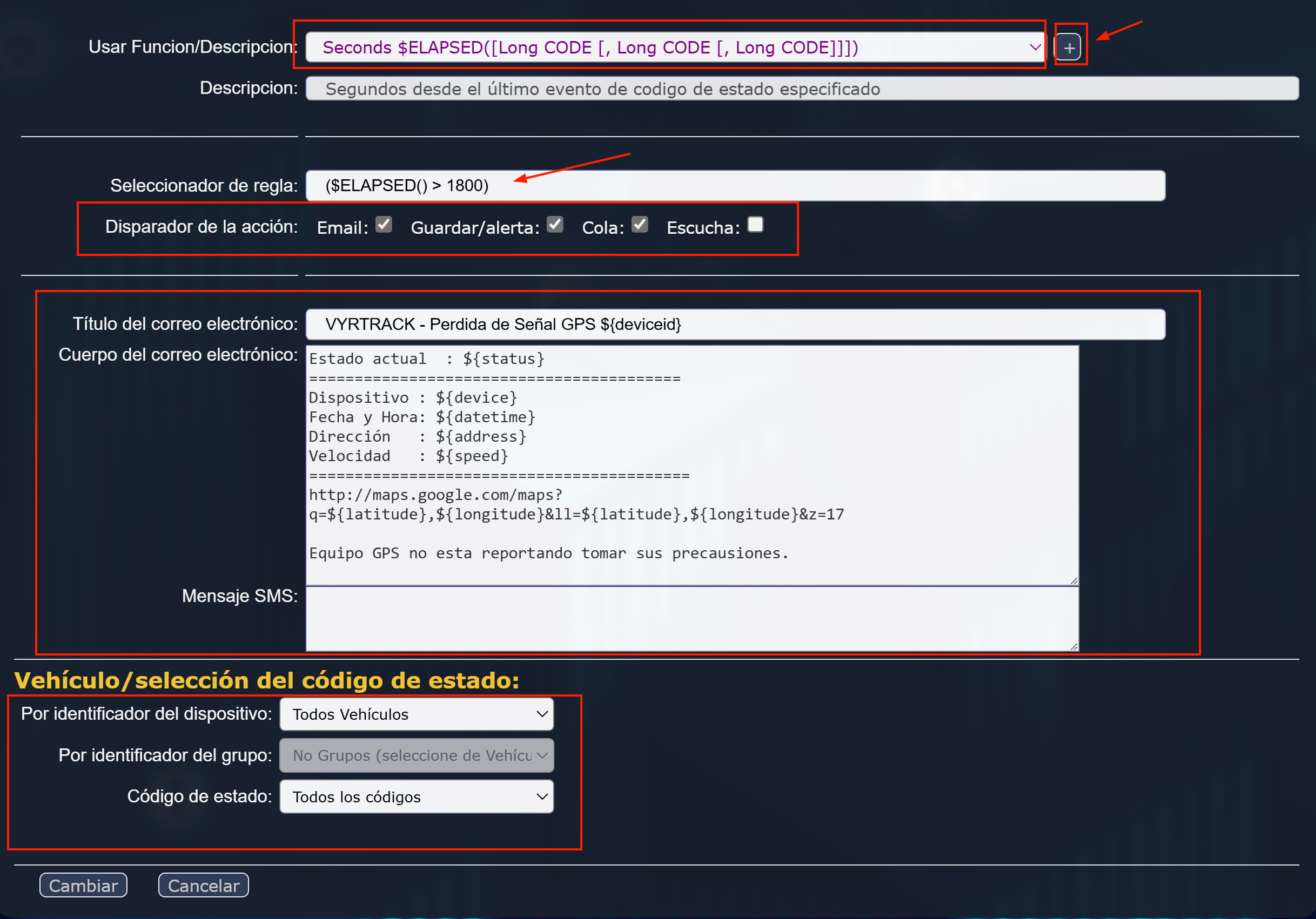Viewport: 1316px width, 919px height.
Task: Enable the Escucha checkbox
Action: point(755,225)
